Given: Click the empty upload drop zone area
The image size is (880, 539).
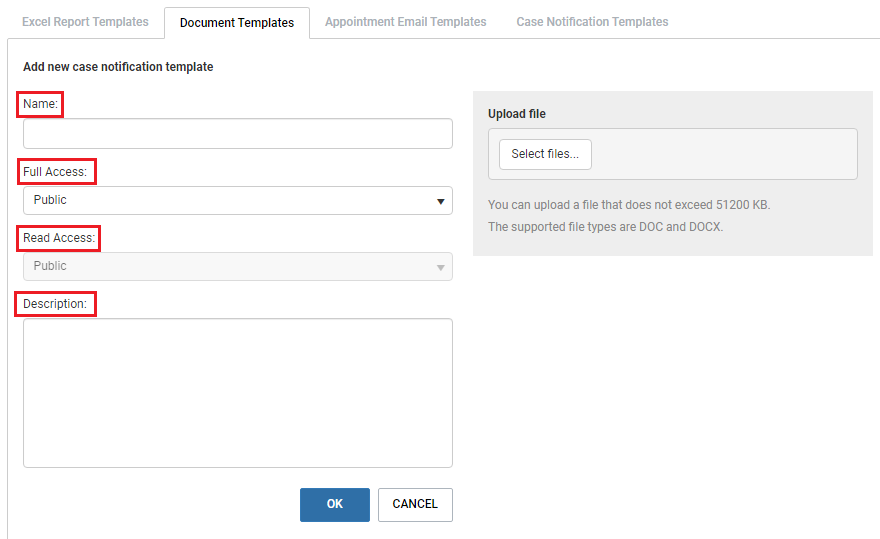Looking at the screenshot, I should pos(724,154).
